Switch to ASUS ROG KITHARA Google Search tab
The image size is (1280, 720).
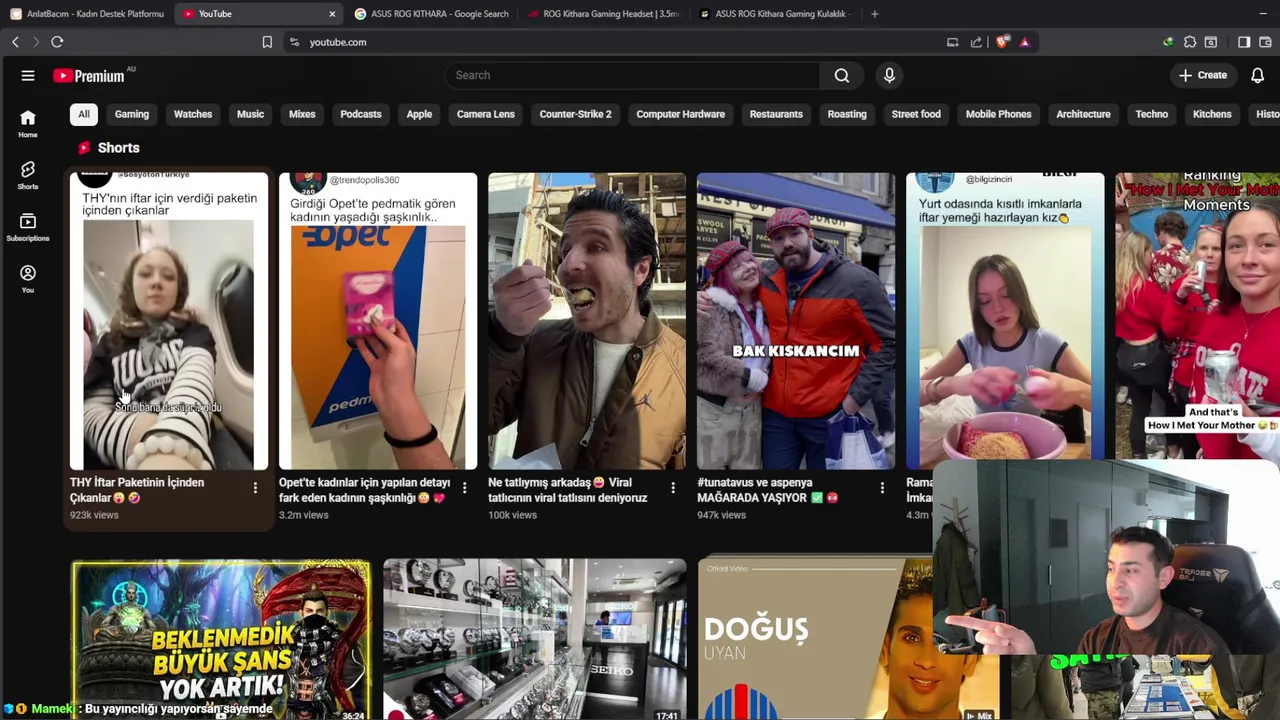coord(432,14)
